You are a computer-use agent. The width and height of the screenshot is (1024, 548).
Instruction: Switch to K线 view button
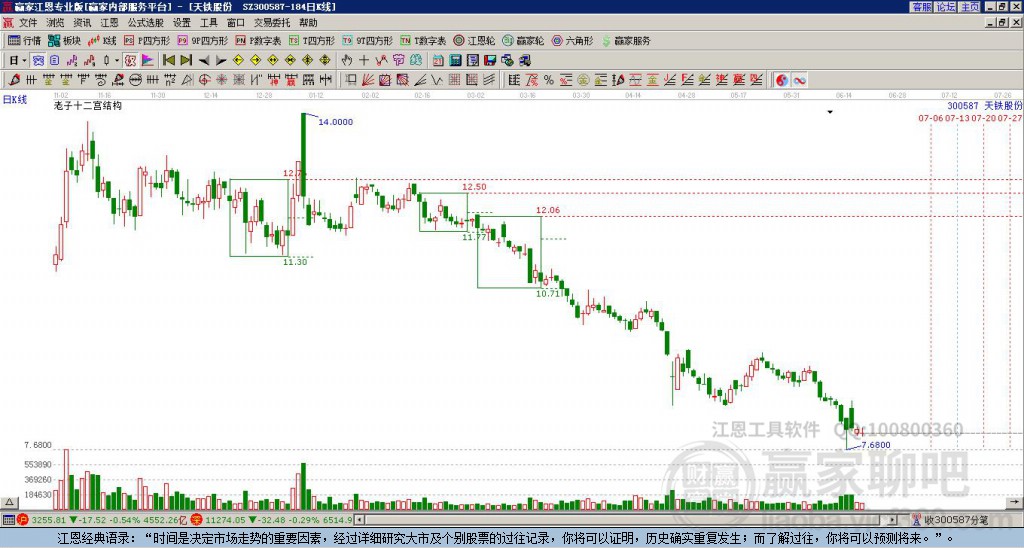[x=103, y=40]
